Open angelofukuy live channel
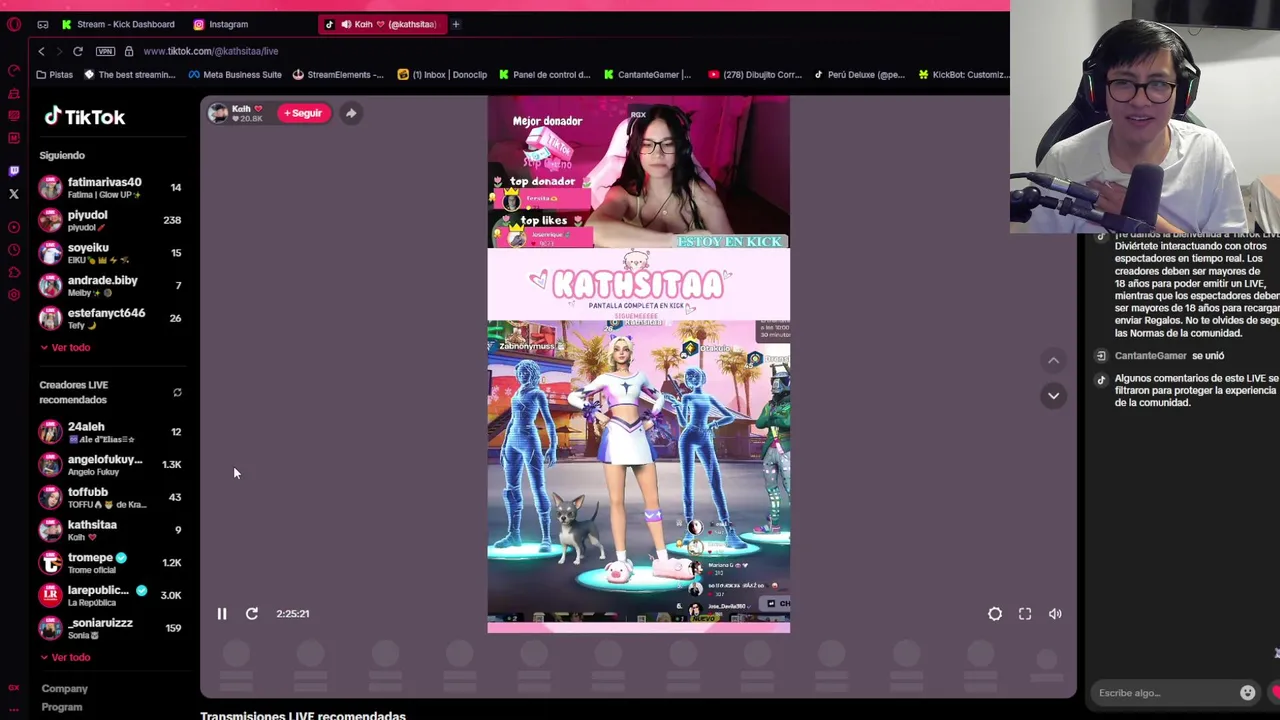Screen dimensions: 1280x720 click(x=111, y=464)
